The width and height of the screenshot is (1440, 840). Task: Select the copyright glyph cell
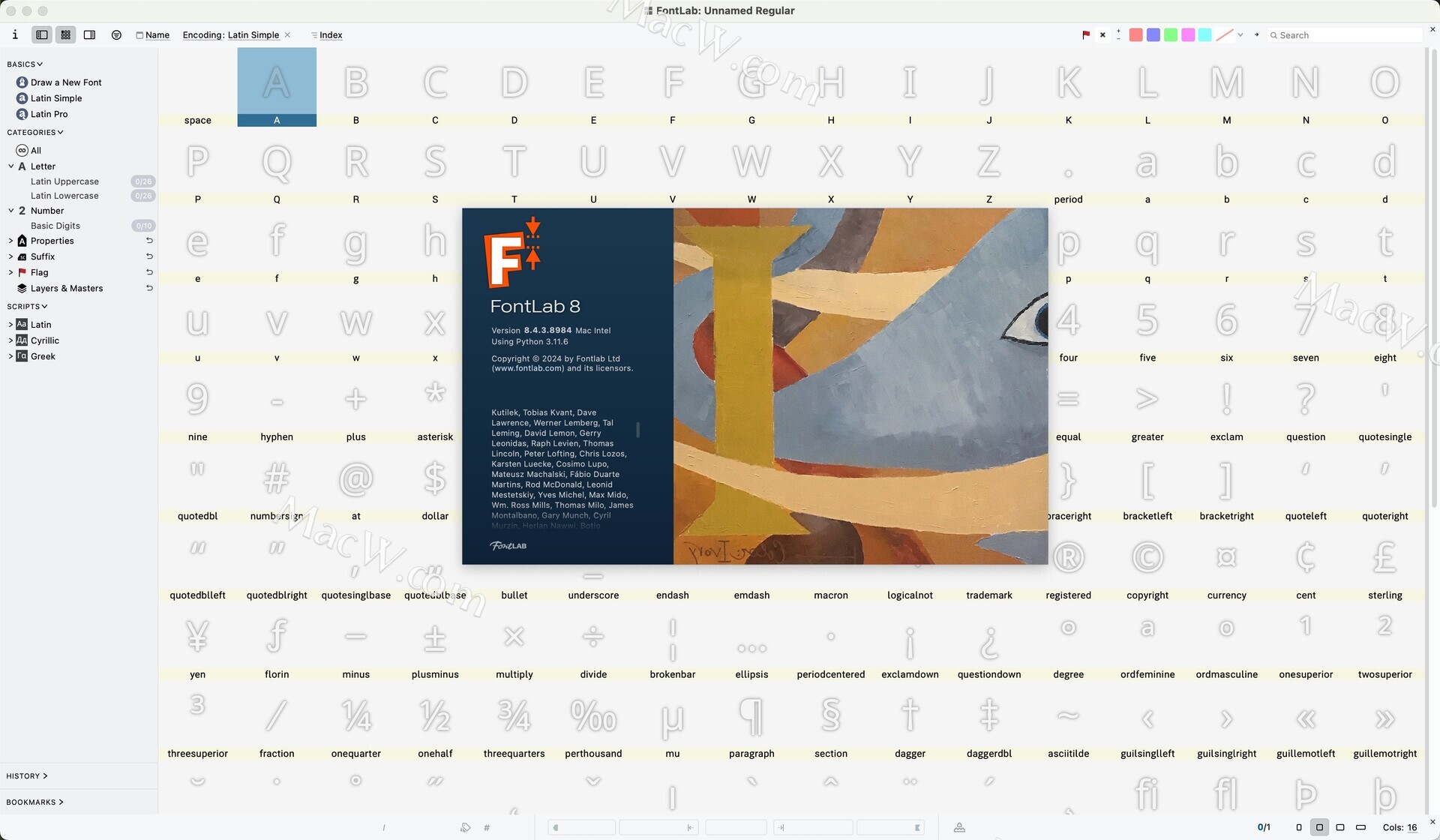pyautogui.click(x=1147, y=562)
